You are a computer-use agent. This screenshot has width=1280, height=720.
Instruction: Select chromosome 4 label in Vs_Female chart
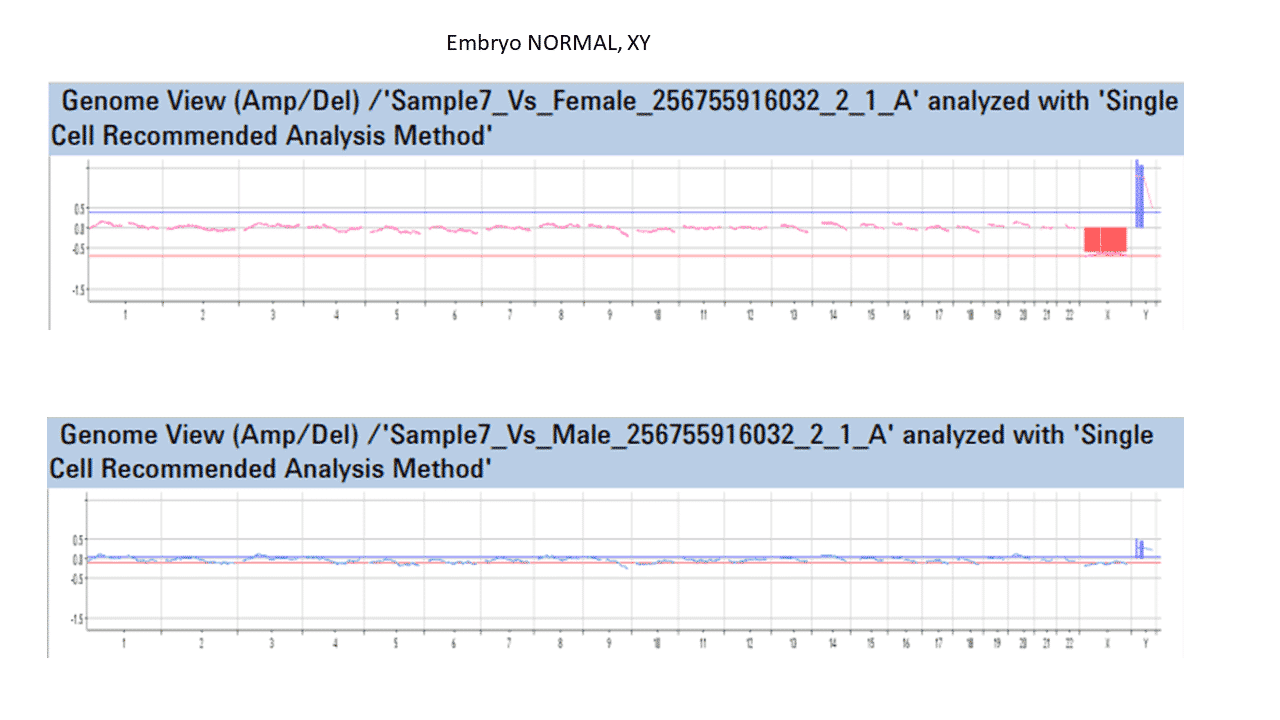point(336,315)
